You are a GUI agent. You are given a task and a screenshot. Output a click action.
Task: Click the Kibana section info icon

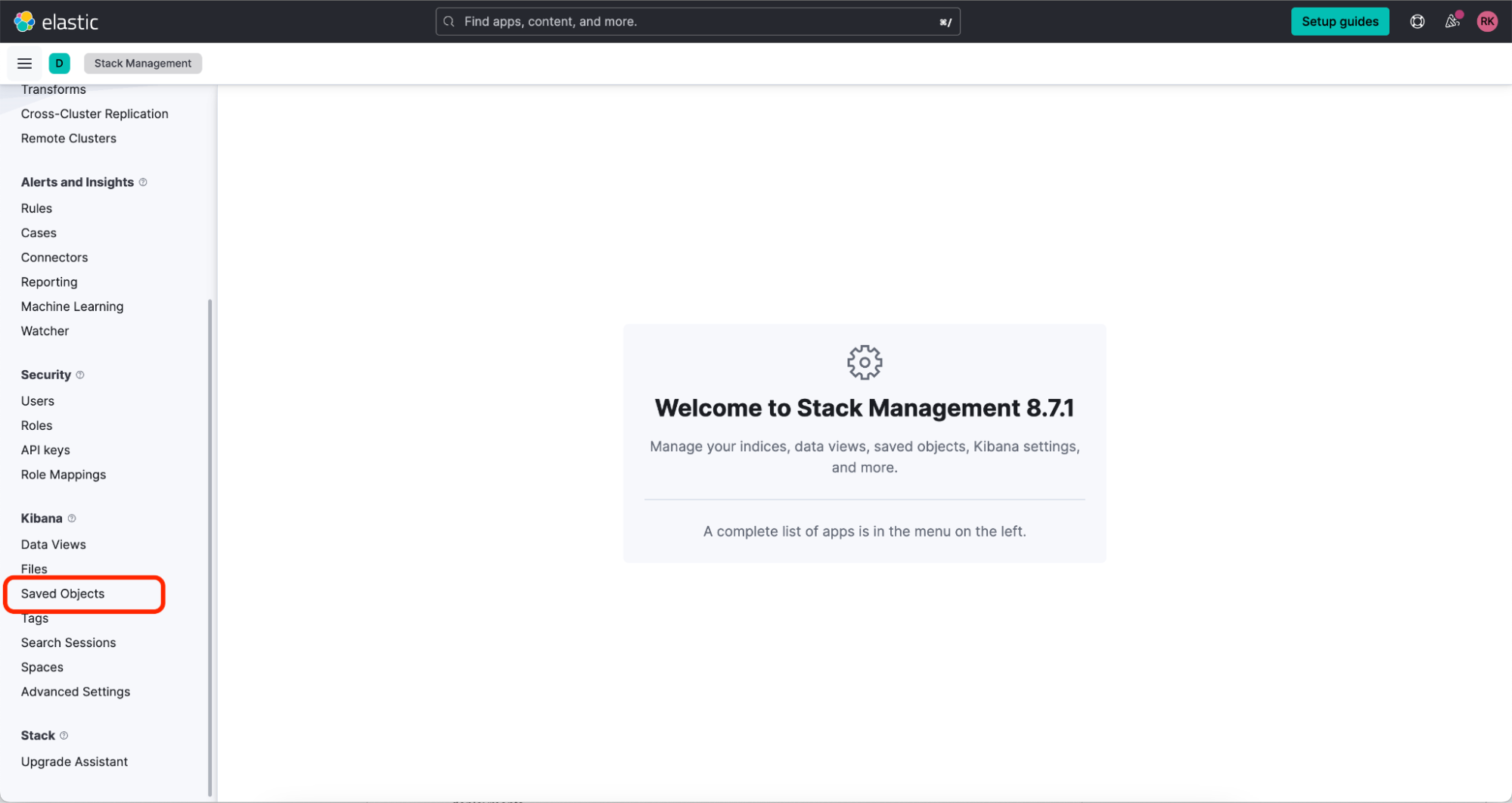[x=72, y=518]
